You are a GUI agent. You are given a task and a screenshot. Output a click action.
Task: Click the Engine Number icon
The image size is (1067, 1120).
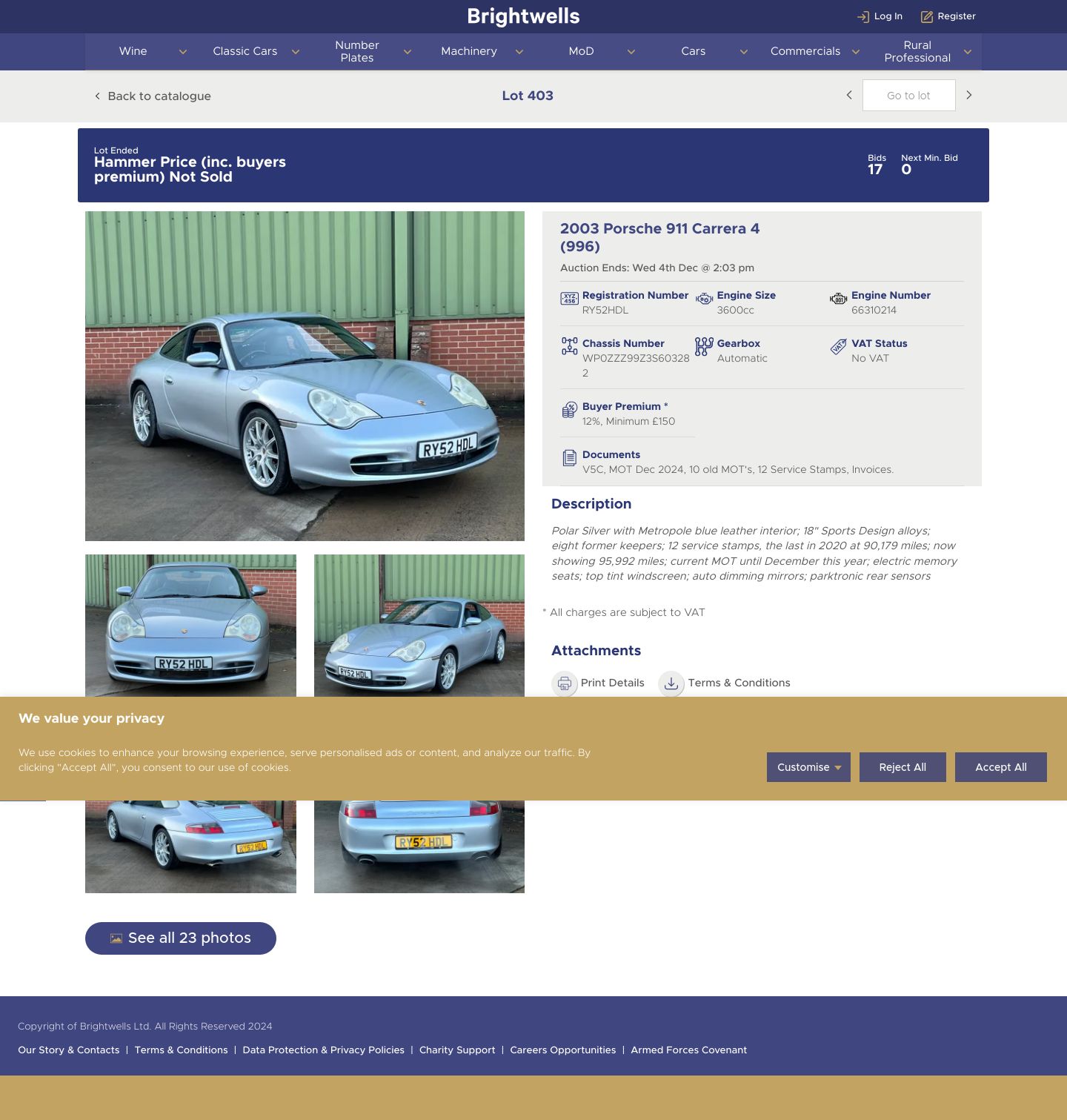coord(838,299)
